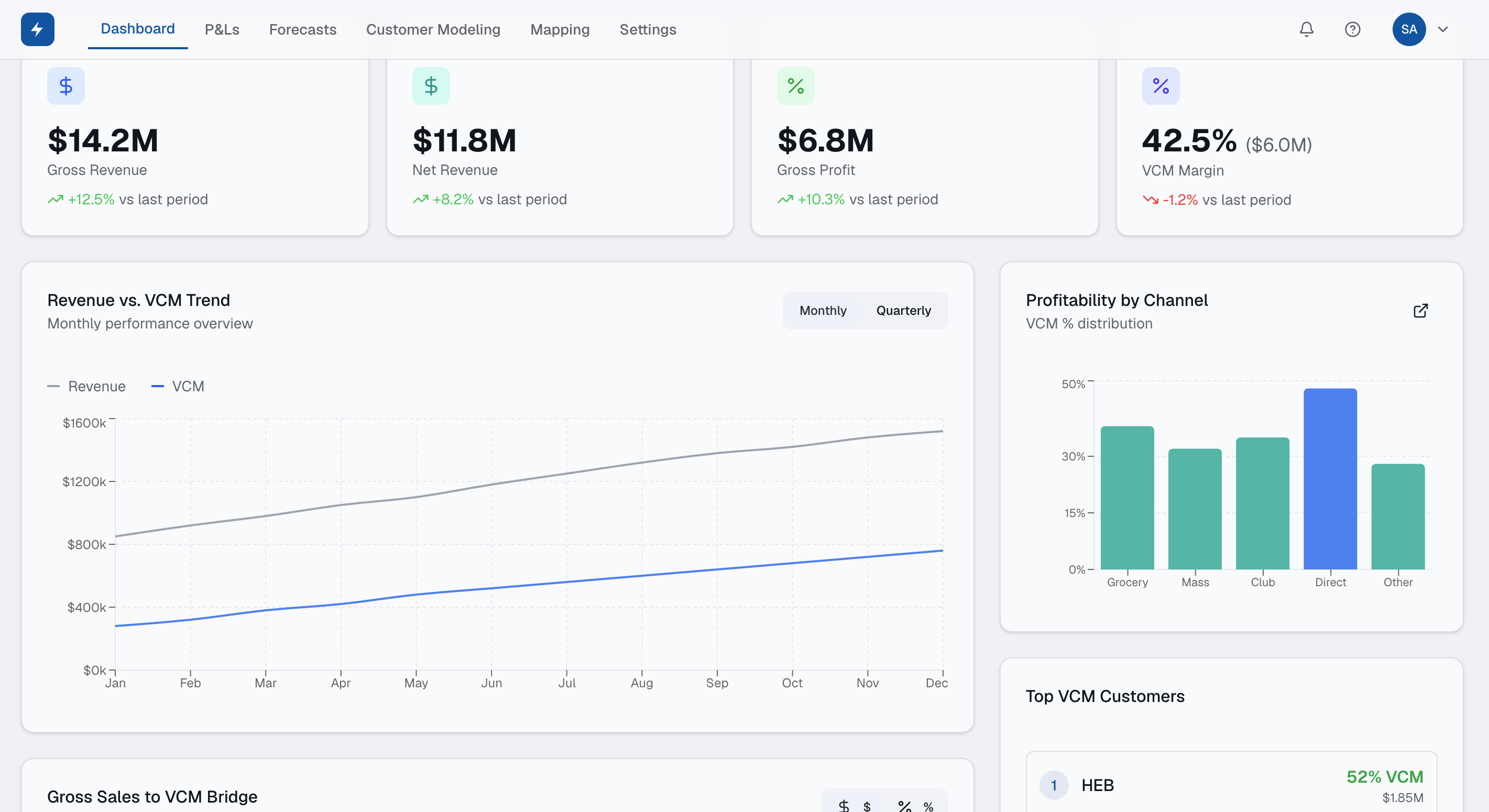This screenshot has height=812, width=1489.
Task: Click the -1.2% change text
Action: pyautogui.click(x=1180, y=200)
